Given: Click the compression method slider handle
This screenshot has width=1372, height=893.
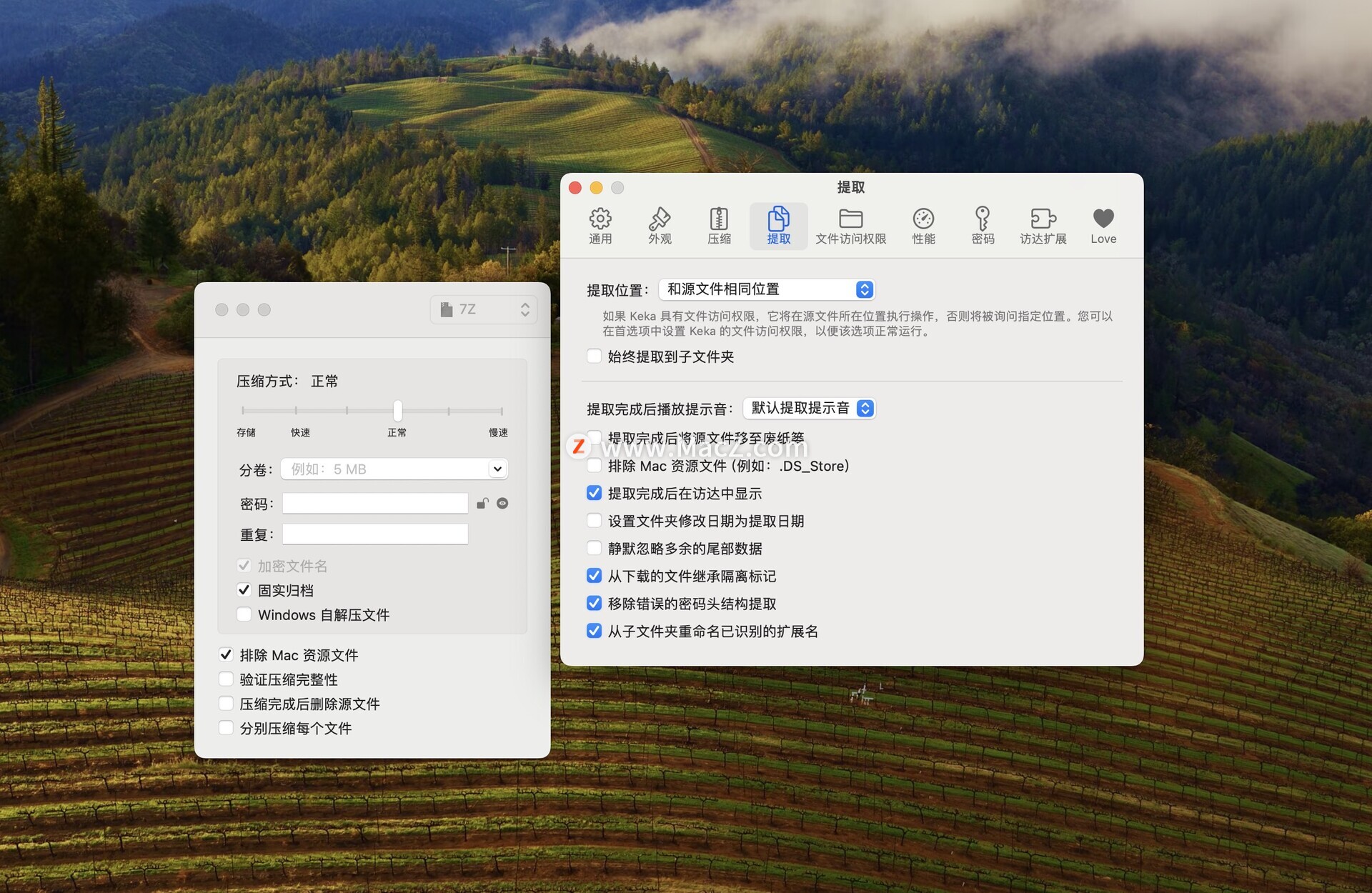Looking at the screenshot, I should tap(398, 411).
